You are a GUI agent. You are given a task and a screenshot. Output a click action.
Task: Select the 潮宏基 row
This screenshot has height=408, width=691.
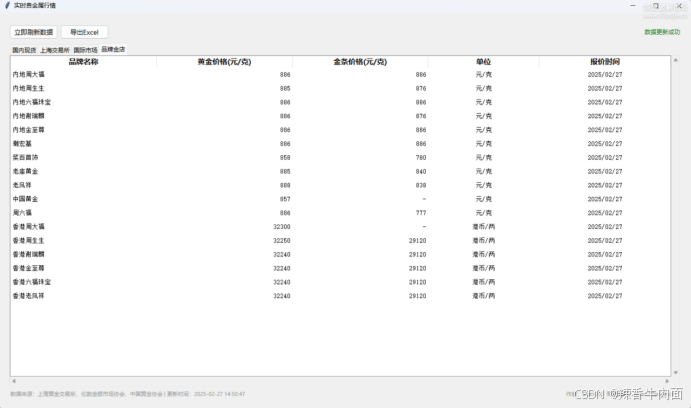pyautogui.click(x=341, y=144)
